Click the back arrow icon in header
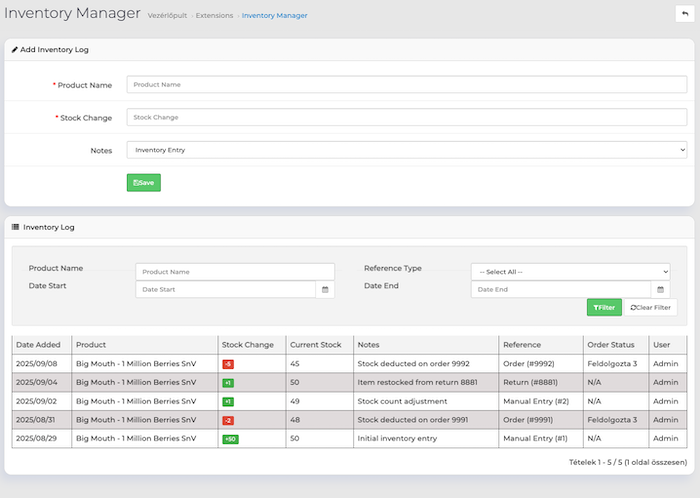The width and height of the screenshot is (700, 498). click(x=683, y=13)
